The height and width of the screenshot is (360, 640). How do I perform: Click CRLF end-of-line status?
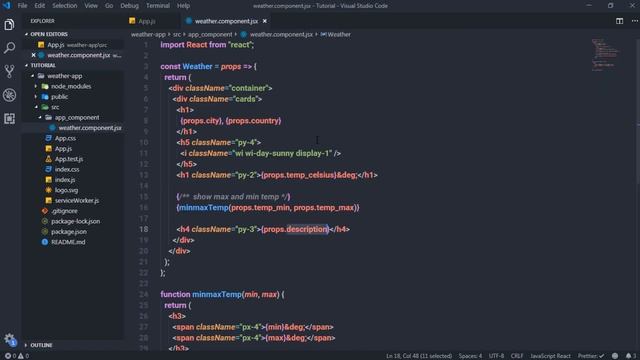[x=517, y=356]
